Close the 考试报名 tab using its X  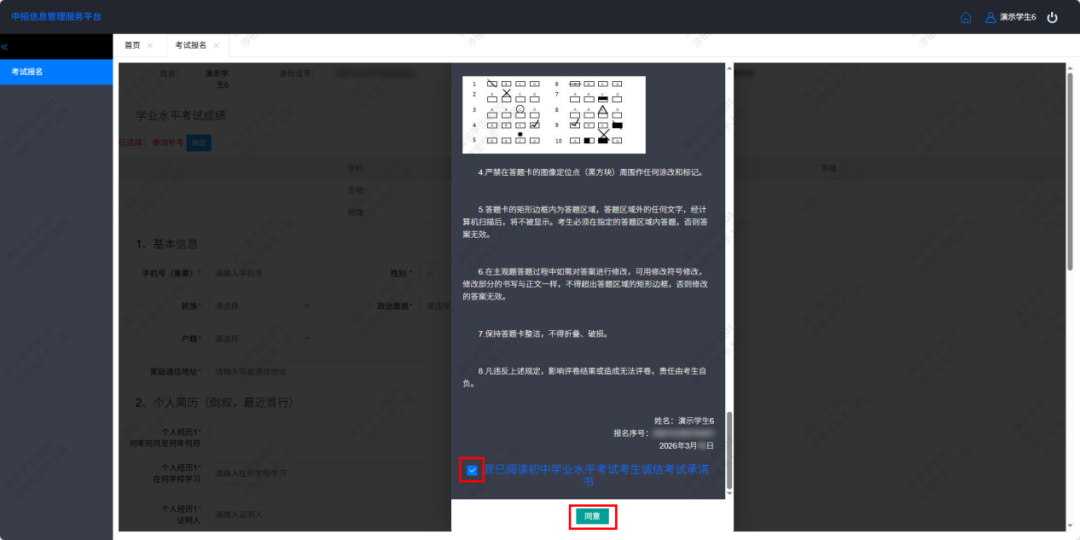(x=216, y=46)
